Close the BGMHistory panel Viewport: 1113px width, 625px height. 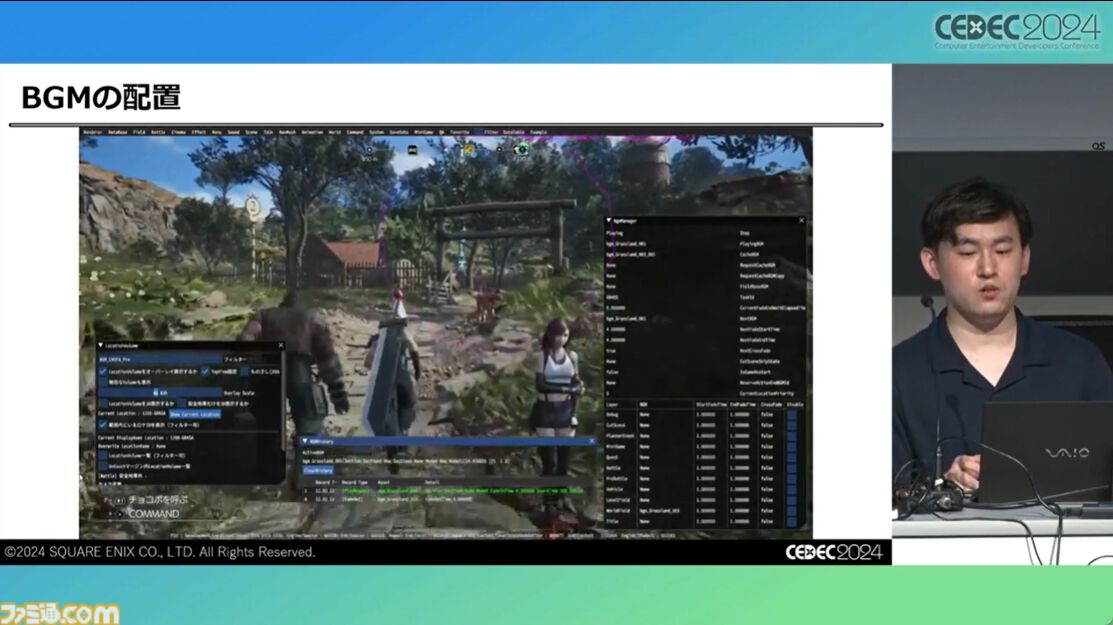(591, 441)
